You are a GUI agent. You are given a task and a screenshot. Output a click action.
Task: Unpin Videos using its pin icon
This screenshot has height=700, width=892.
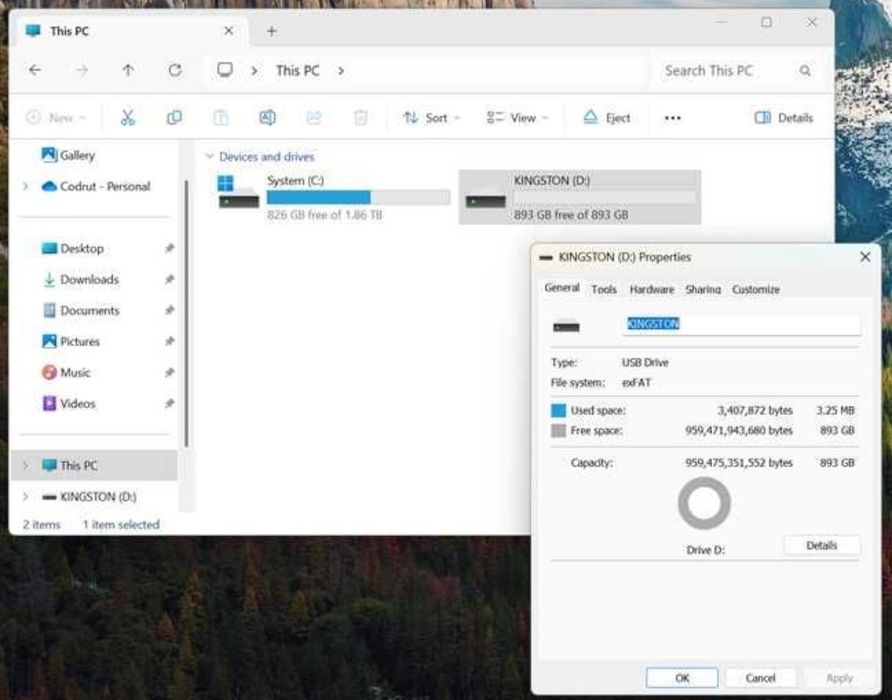point(169,403)
